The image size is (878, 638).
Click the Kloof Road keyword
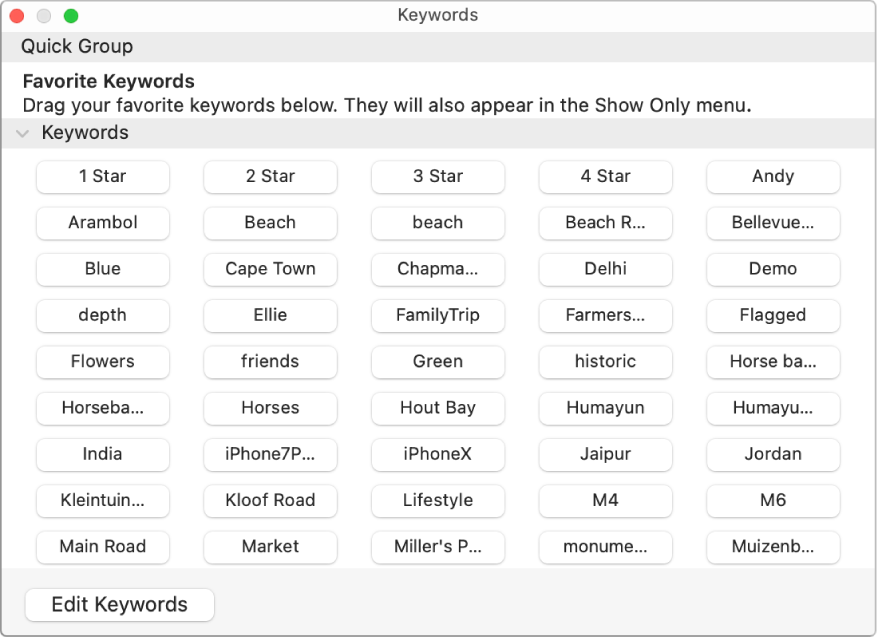tap(270, 501)
